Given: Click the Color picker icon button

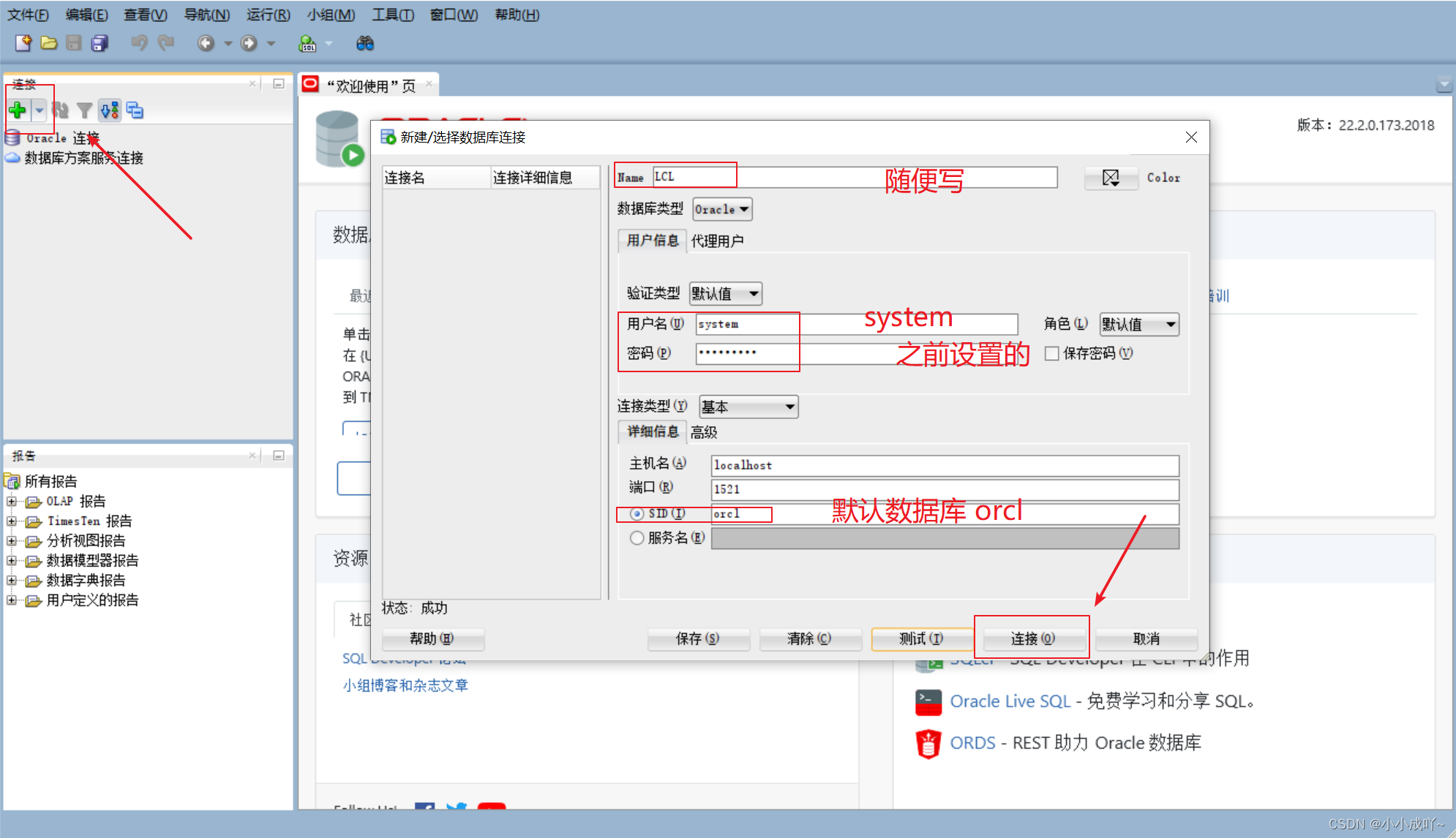Looking at the screenshot, I should [x=1111, y=178].
